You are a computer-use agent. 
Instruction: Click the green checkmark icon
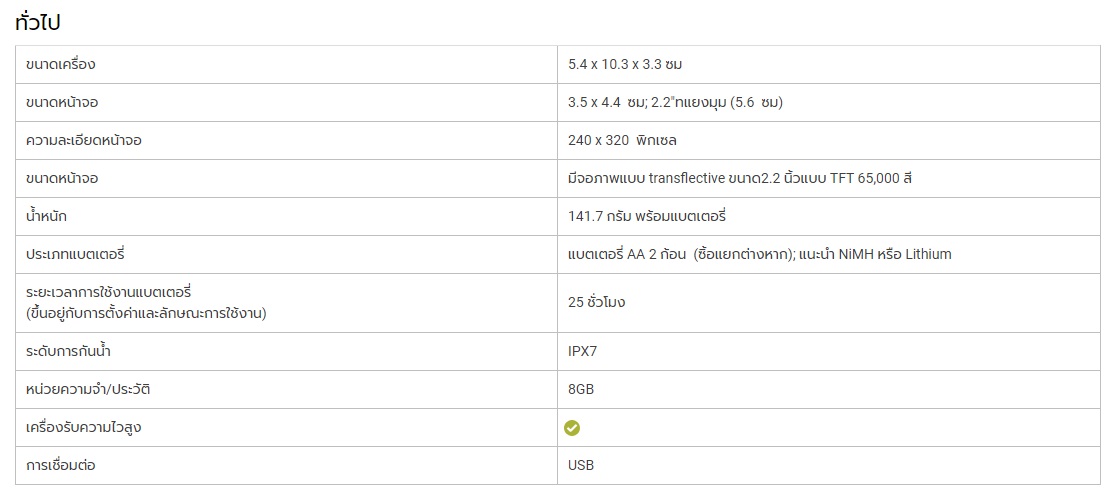(x=572, y=427)
